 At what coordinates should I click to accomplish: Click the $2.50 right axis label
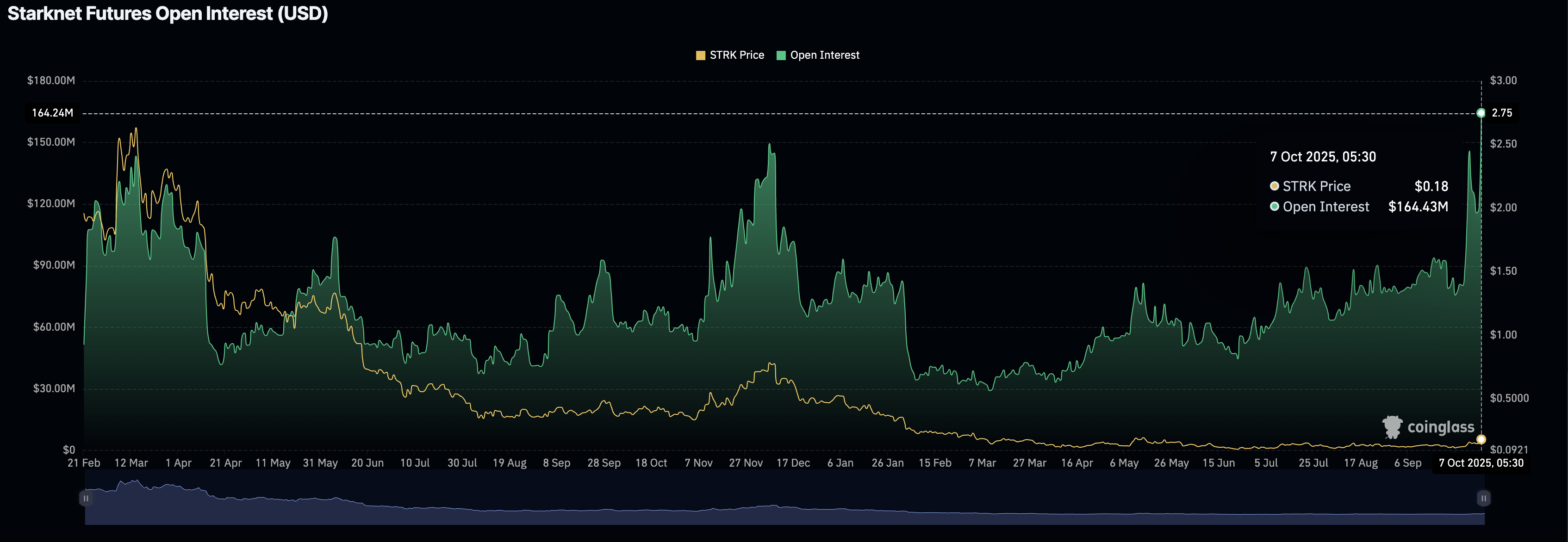[1503, 144]
